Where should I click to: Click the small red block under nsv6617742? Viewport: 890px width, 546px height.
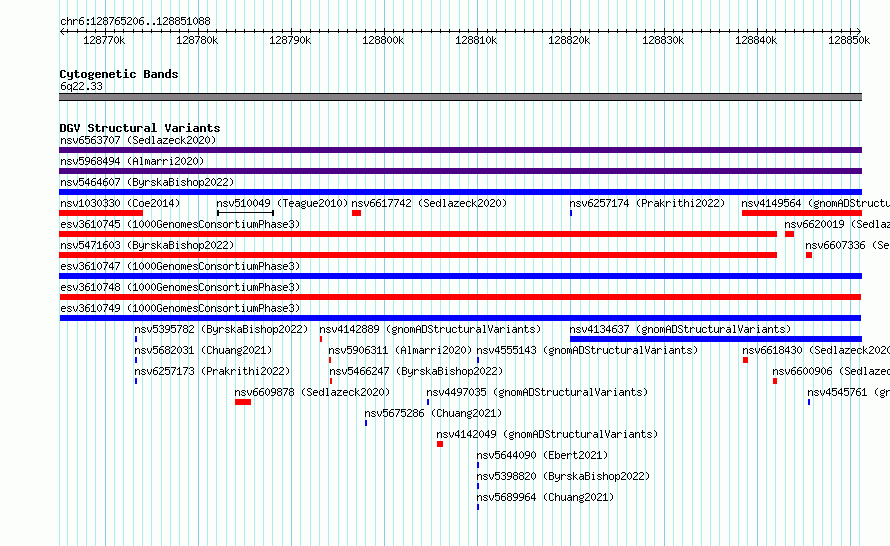click(x=356, y=213)
